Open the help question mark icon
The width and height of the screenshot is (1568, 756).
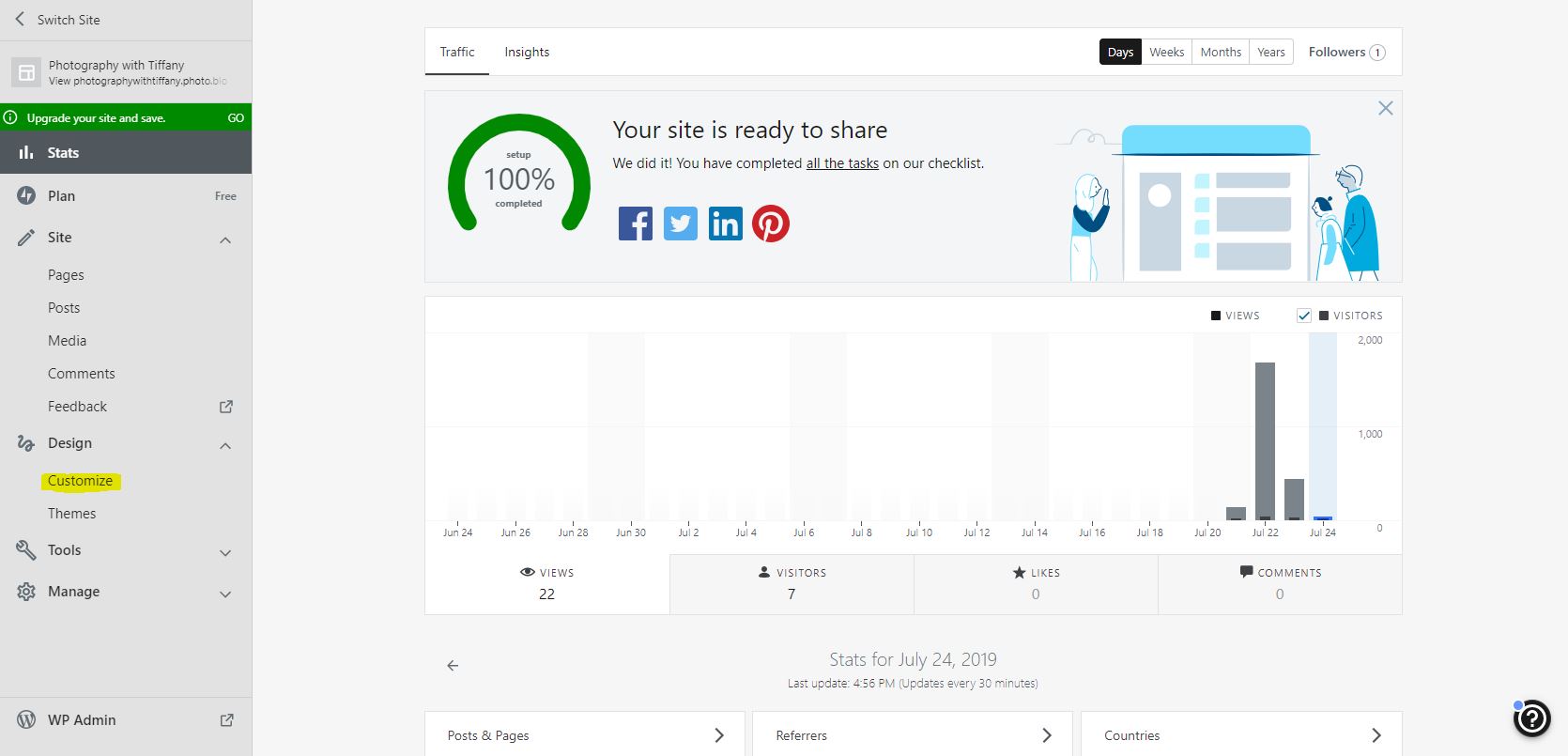(x=1531, y=718)
